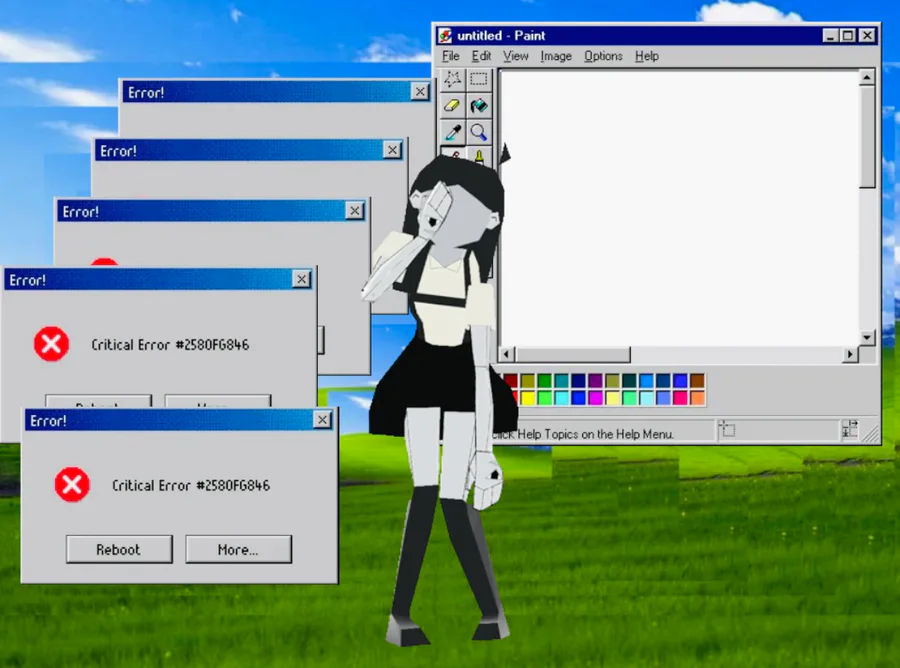This screenshot has width=900, height=668.
Task: Close the frontmost Error dialog
Action: 323,420
